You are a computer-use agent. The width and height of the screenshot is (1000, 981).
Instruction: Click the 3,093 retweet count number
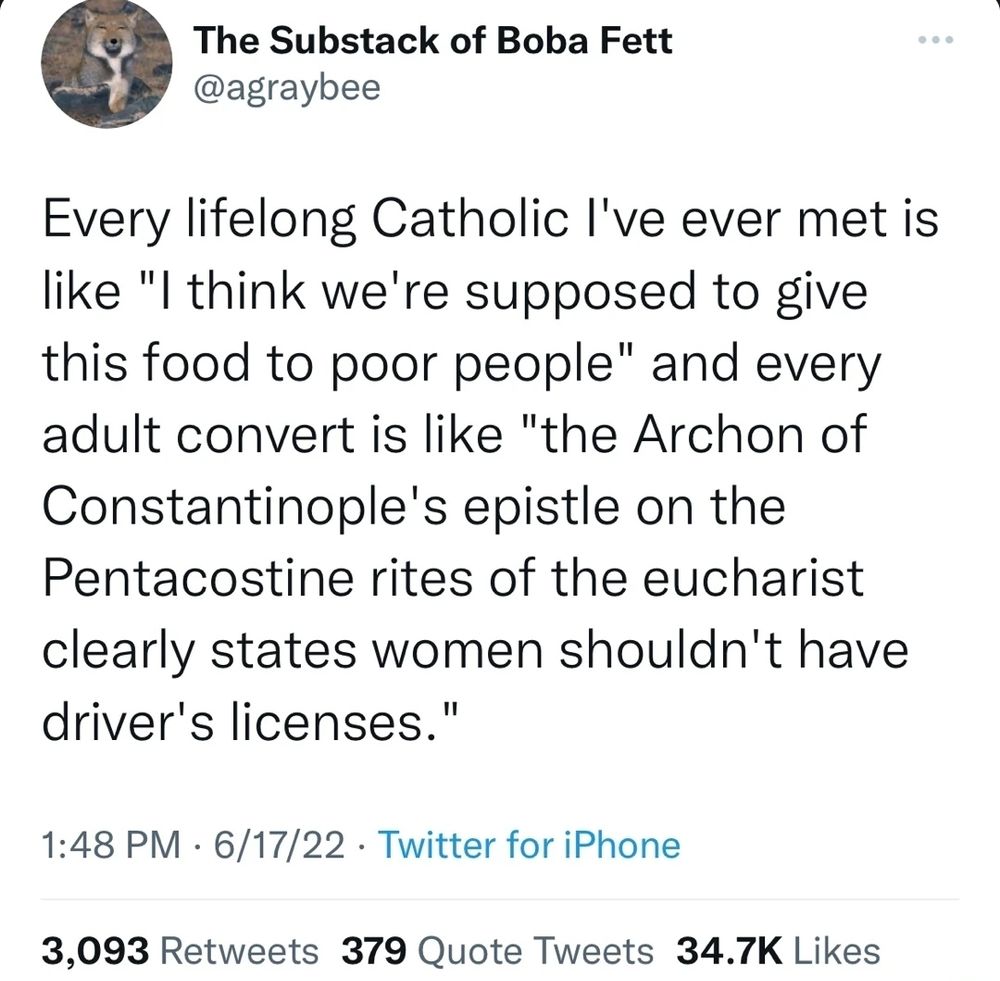[x=95, y=949]
